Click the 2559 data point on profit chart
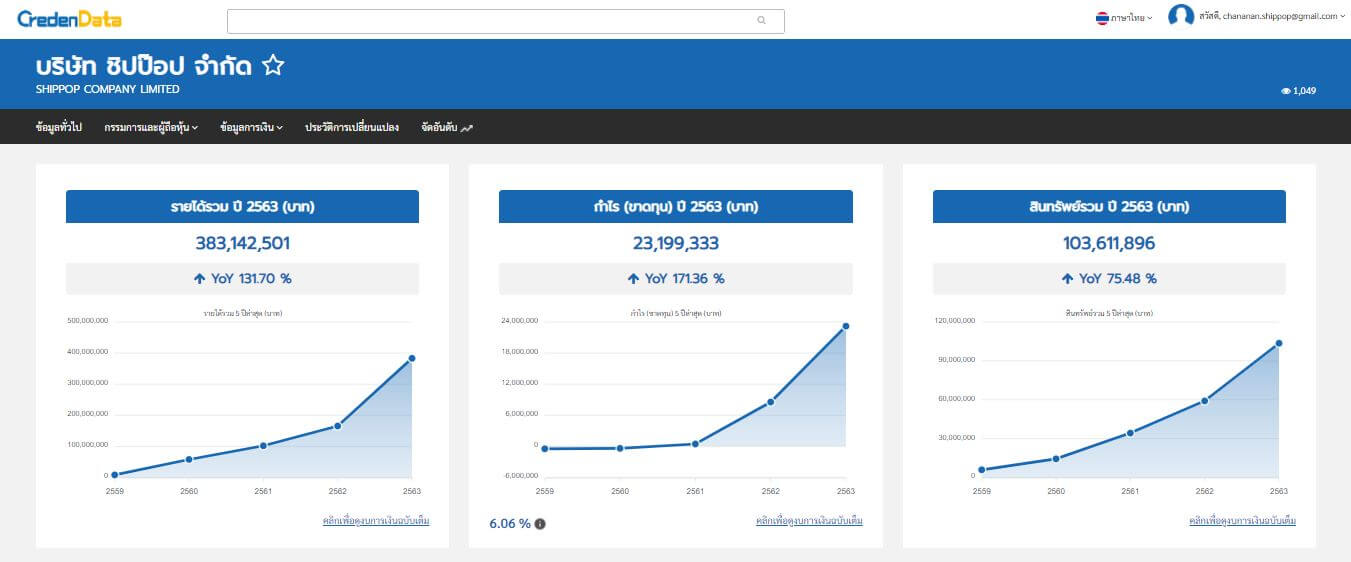 (x=545, y=449)
